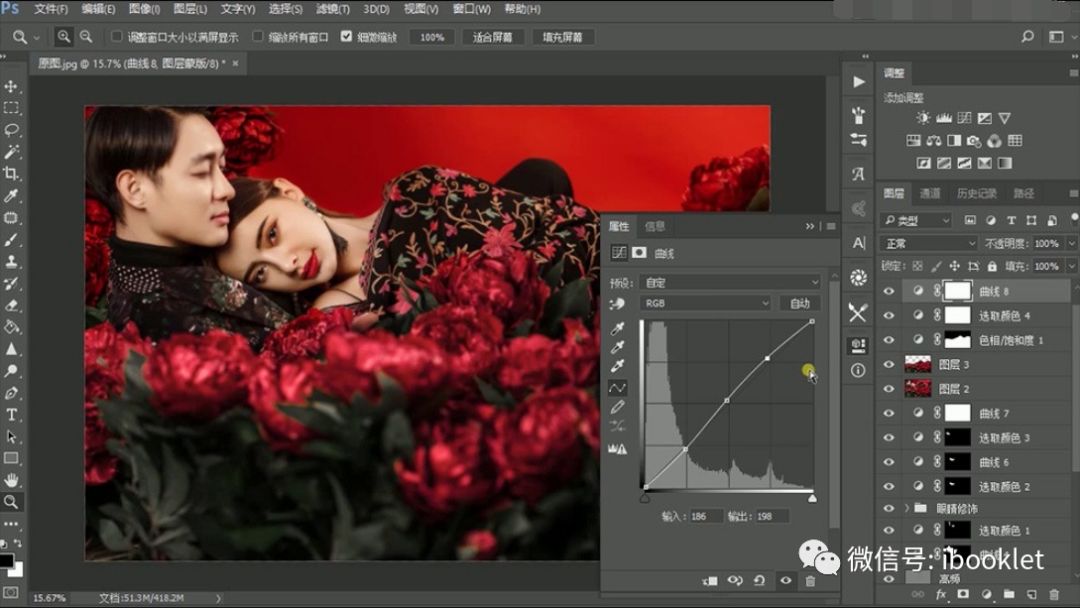The width and height of the screenshot is (1080, 608).
Task: Click the 自动 button in Curves
Action: click(800, 303)
